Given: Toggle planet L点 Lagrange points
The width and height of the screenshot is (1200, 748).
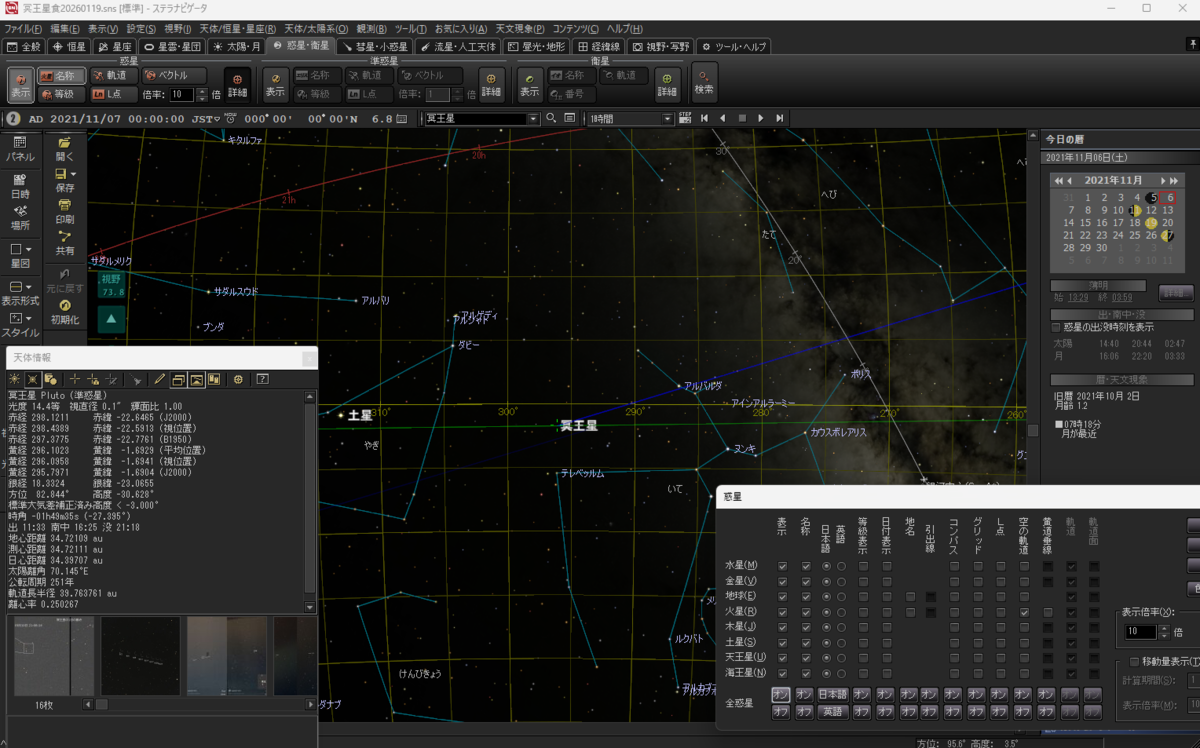Looking at the screenshot, I should point(112,95).
